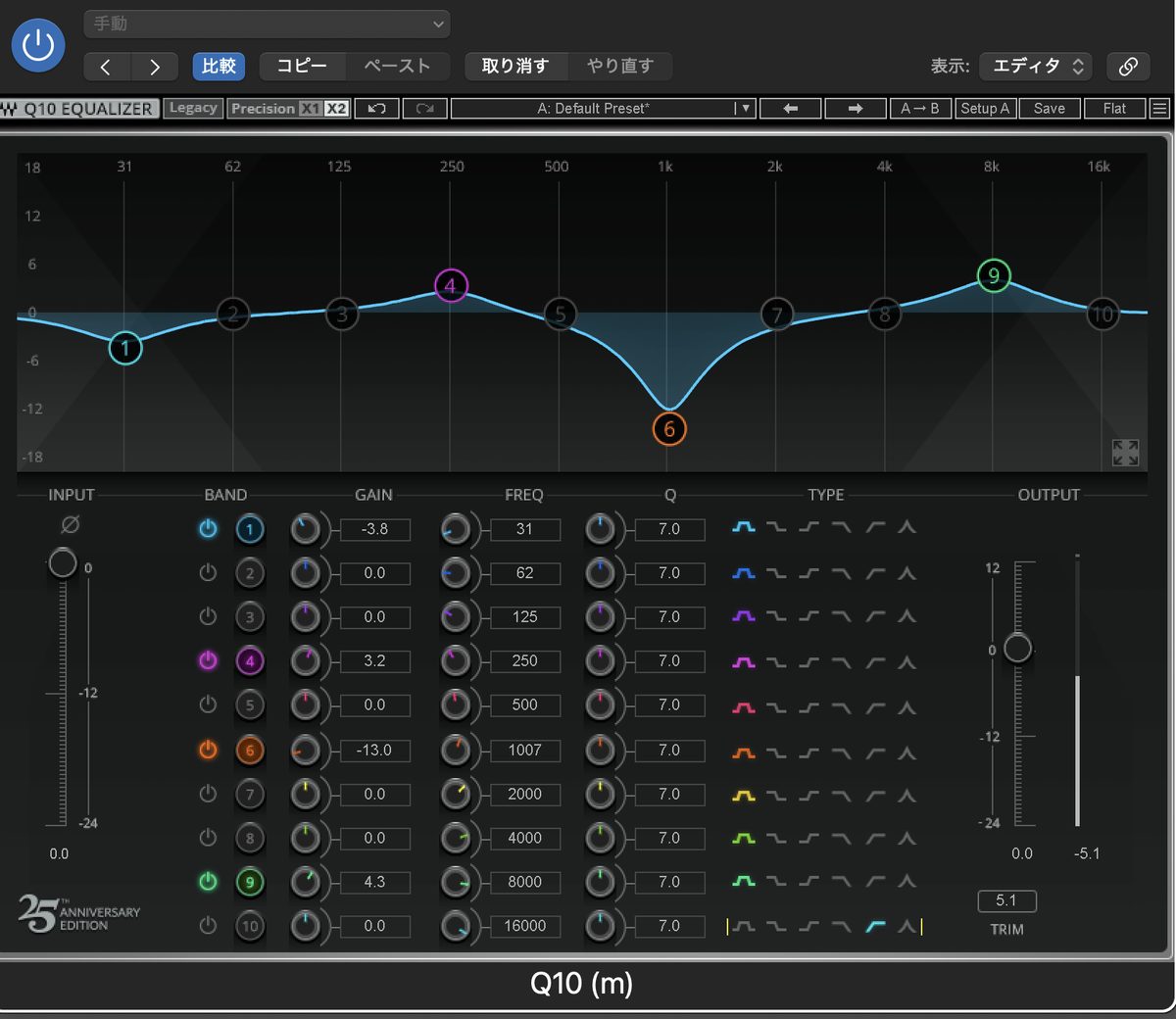The height and width of the screenshot is (1019, 1176).
Task: Expand the EQ graph to full view
Action: tap(1125, 452)
